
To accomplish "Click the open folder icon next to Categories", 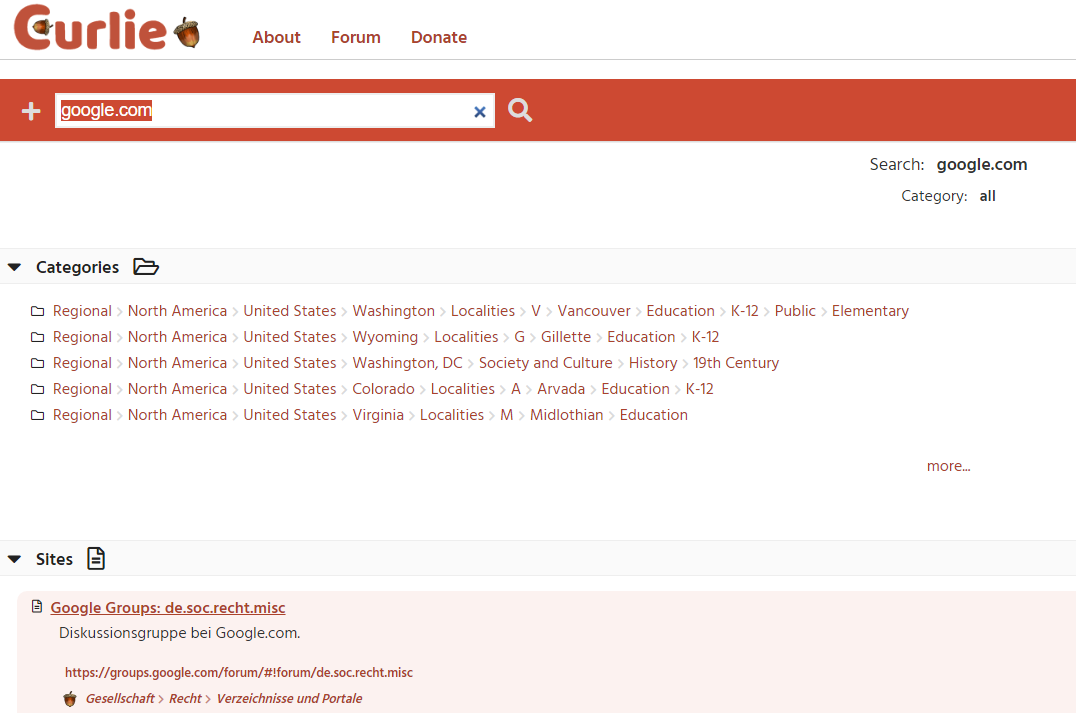I will (146, 267).
